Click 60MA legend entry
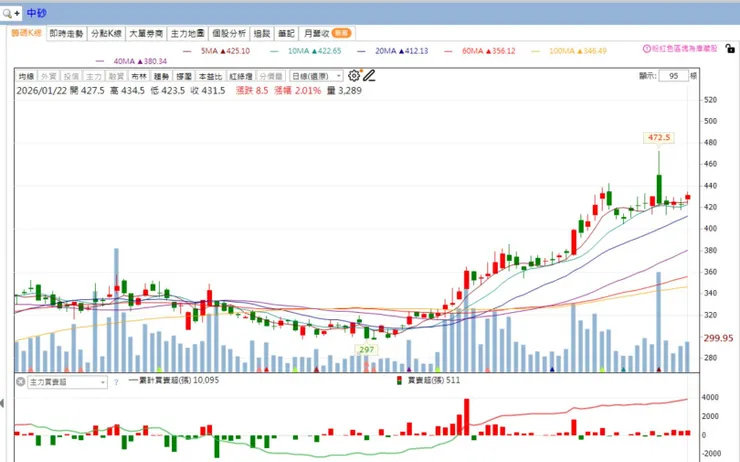Viewport: 740px width, 462px height. pyautogui.click(x=480, y=50)
